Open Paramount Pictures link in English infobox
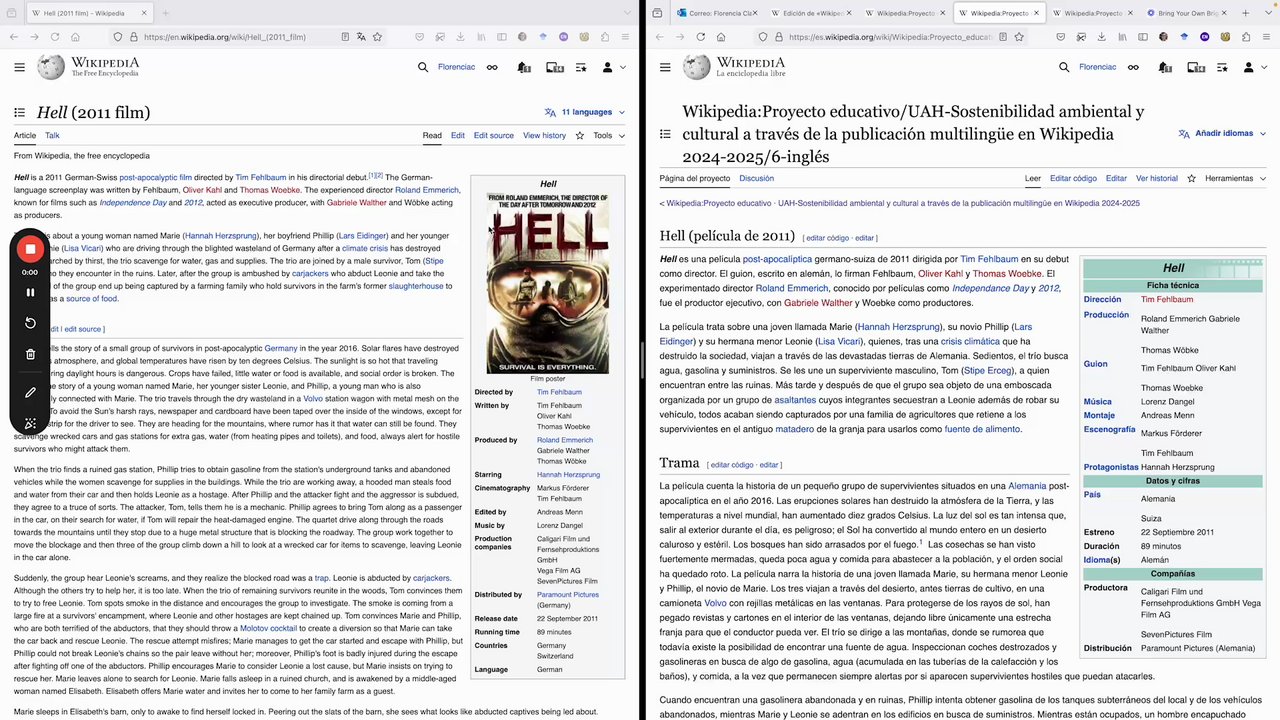 click(x=568, y=595)
